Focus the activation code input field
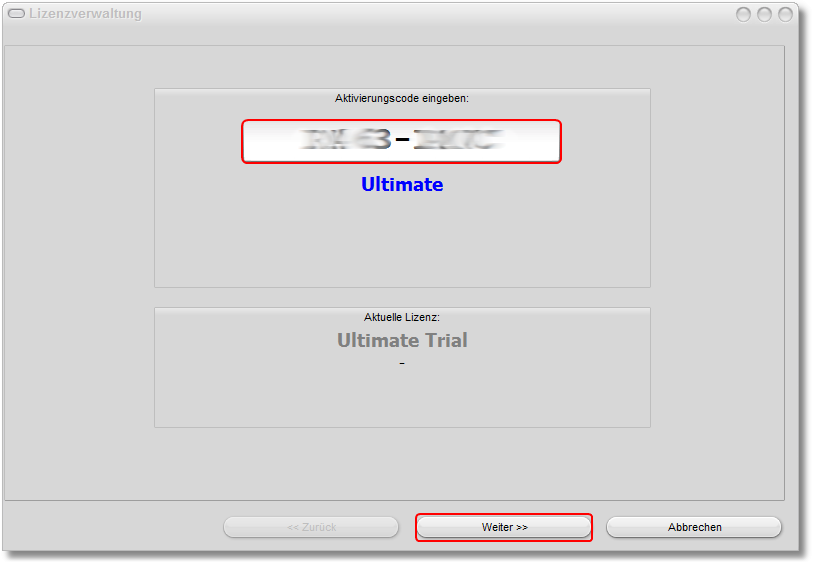Viewport: 813px width, 565px height. coord(401,141)
